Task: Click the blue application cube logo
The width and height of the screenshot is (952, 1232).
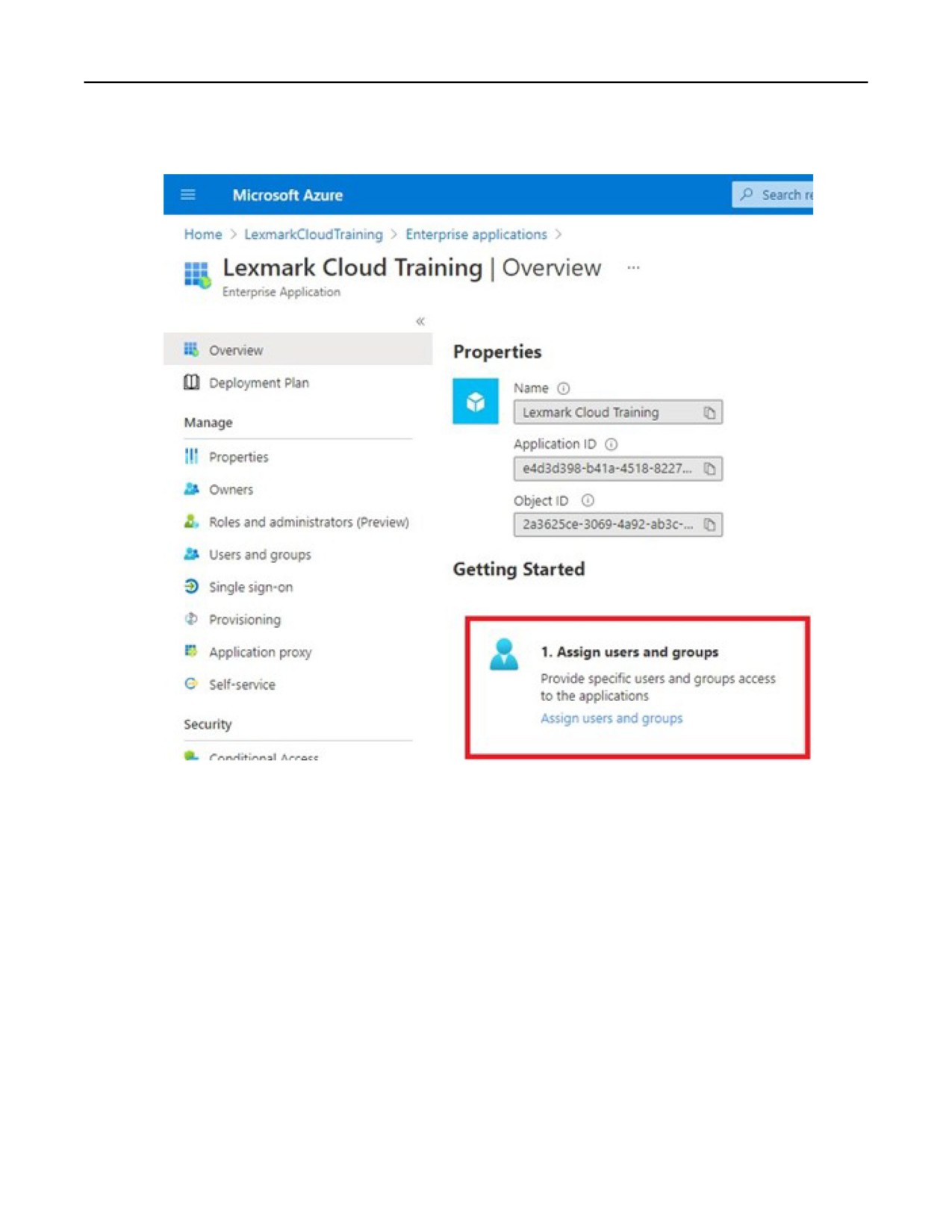Action: pyautogui.click(x=476, y=402)
